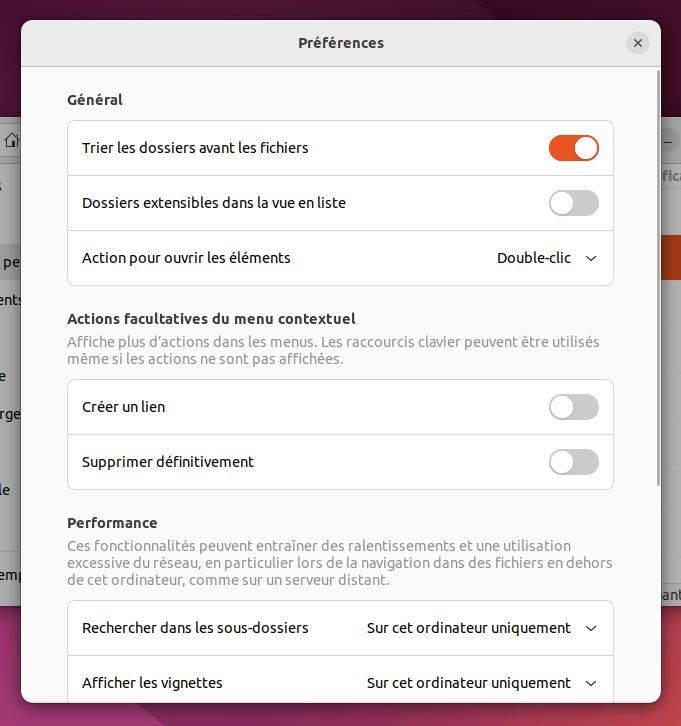Enable Dossiers extensibles dans la vue en liste
The height and width of the screenshot is (726, 681).
click(574, 203)
